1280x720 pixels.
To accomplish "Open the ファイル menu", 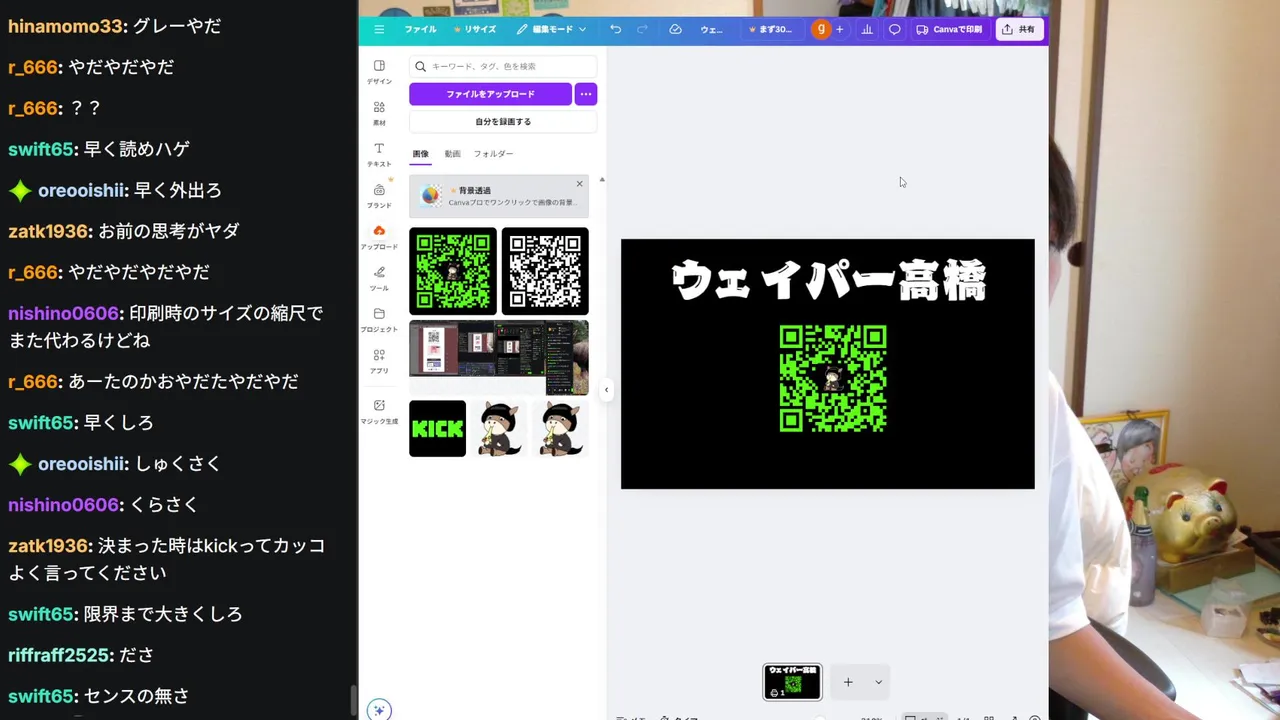I will 420,29.
